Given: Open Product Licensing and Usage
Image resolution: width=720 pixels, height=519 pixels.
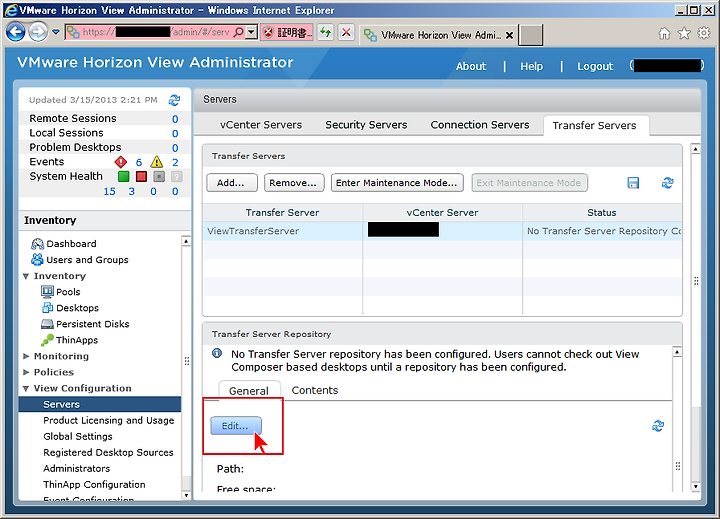Looking at the screenshot, I should 109,420.
